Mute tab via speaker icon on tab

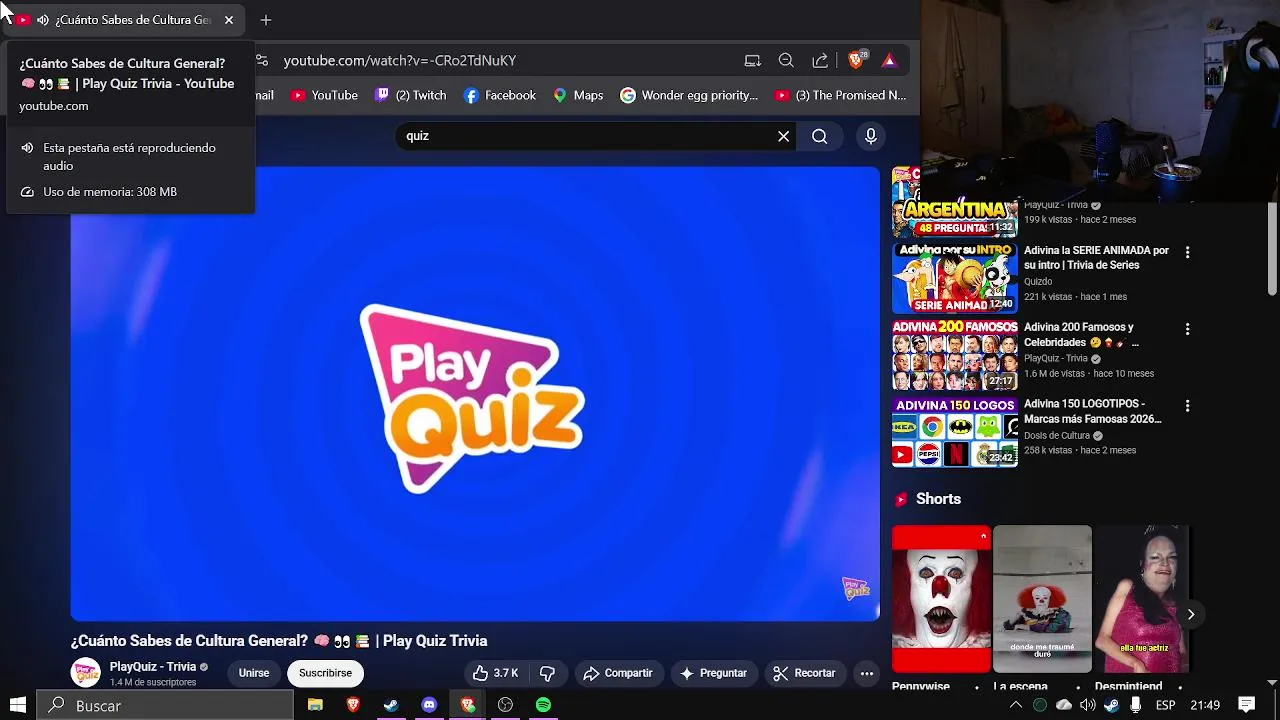coord(43,20)
